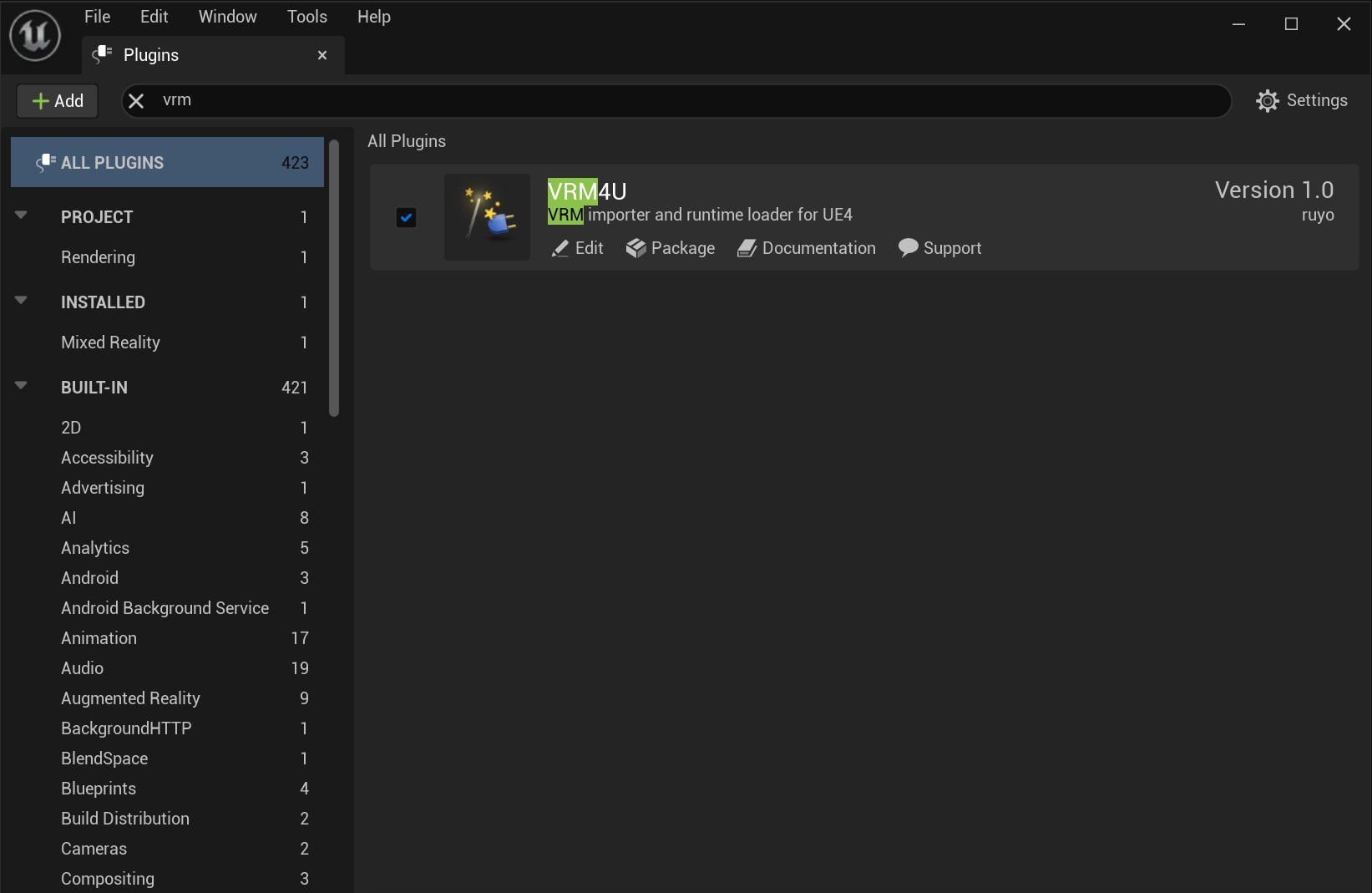Open the Edit menu

pyautogui.click(x=154, y=17)
